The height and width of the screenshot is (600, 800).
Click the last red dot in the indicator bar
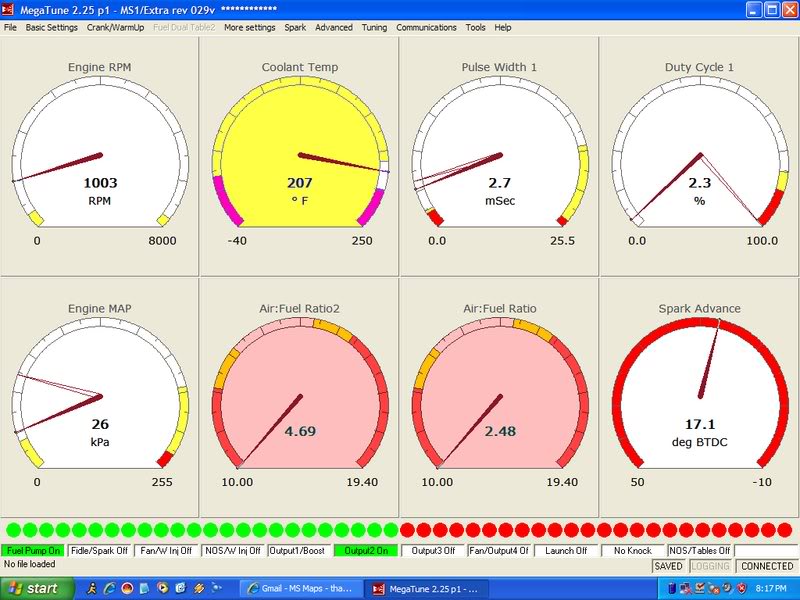click(x=785, y=530)
